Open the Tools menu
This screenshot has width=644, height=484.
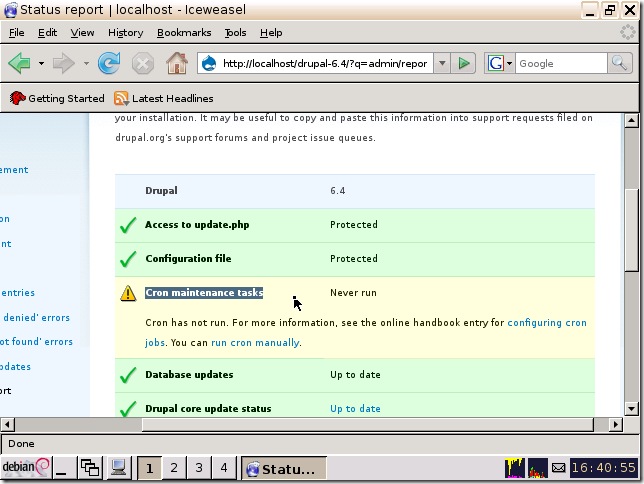[x=235, y=32]
